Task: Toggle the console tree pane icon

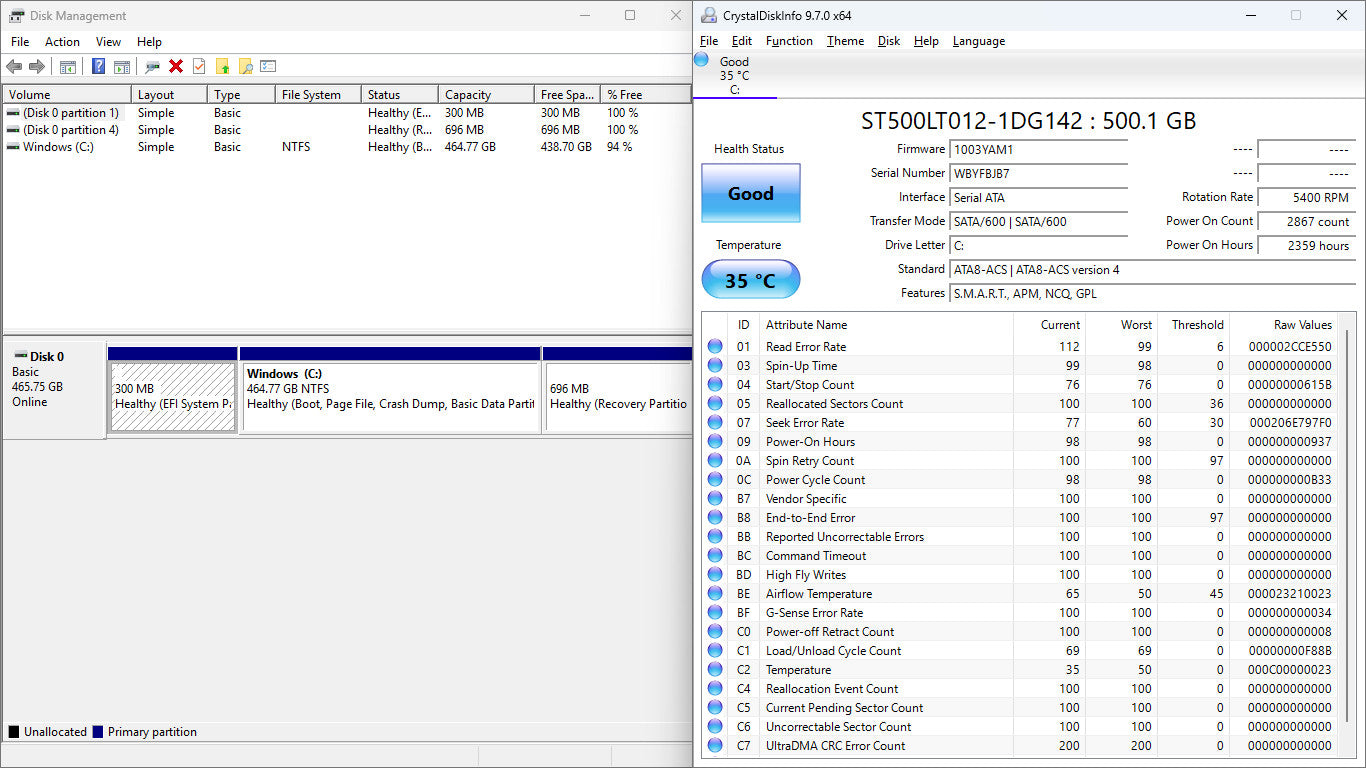Action: tap(68, 67)
